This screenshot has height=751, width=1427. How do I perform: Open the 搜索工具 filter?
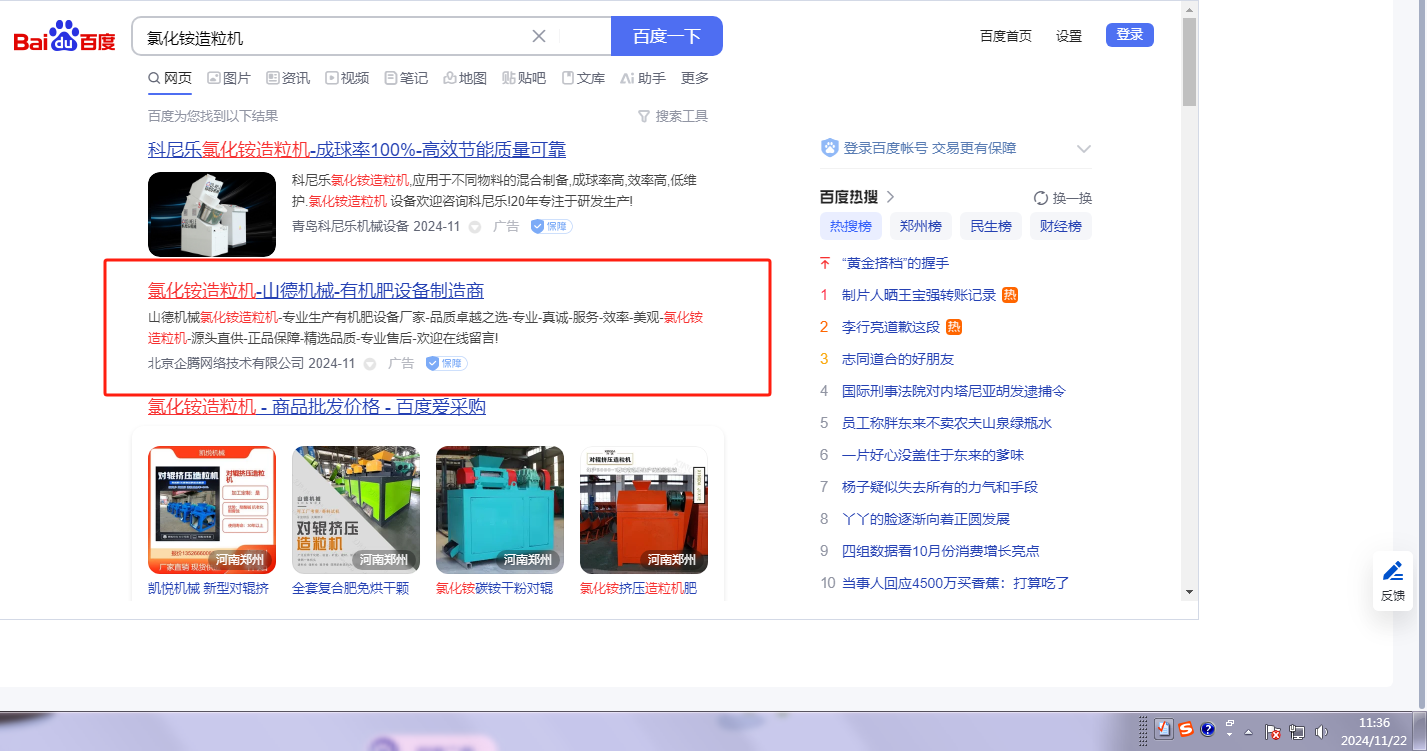(x=673, y=116)
